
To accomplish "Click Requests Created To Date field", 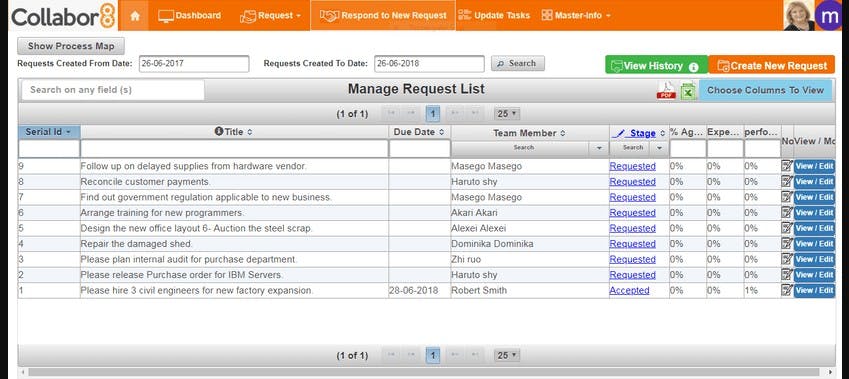I will pos(429,63).
